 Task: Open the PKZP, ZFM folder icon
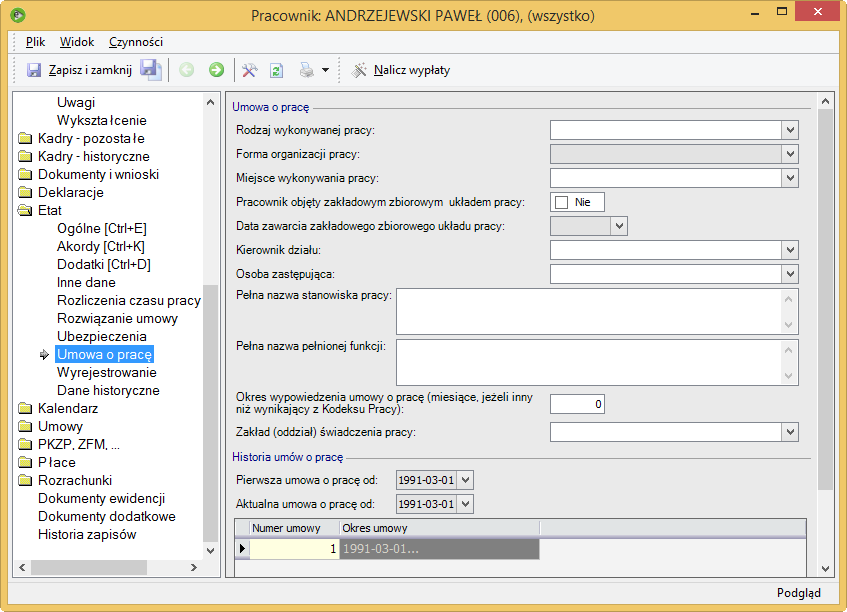[25, 445]
